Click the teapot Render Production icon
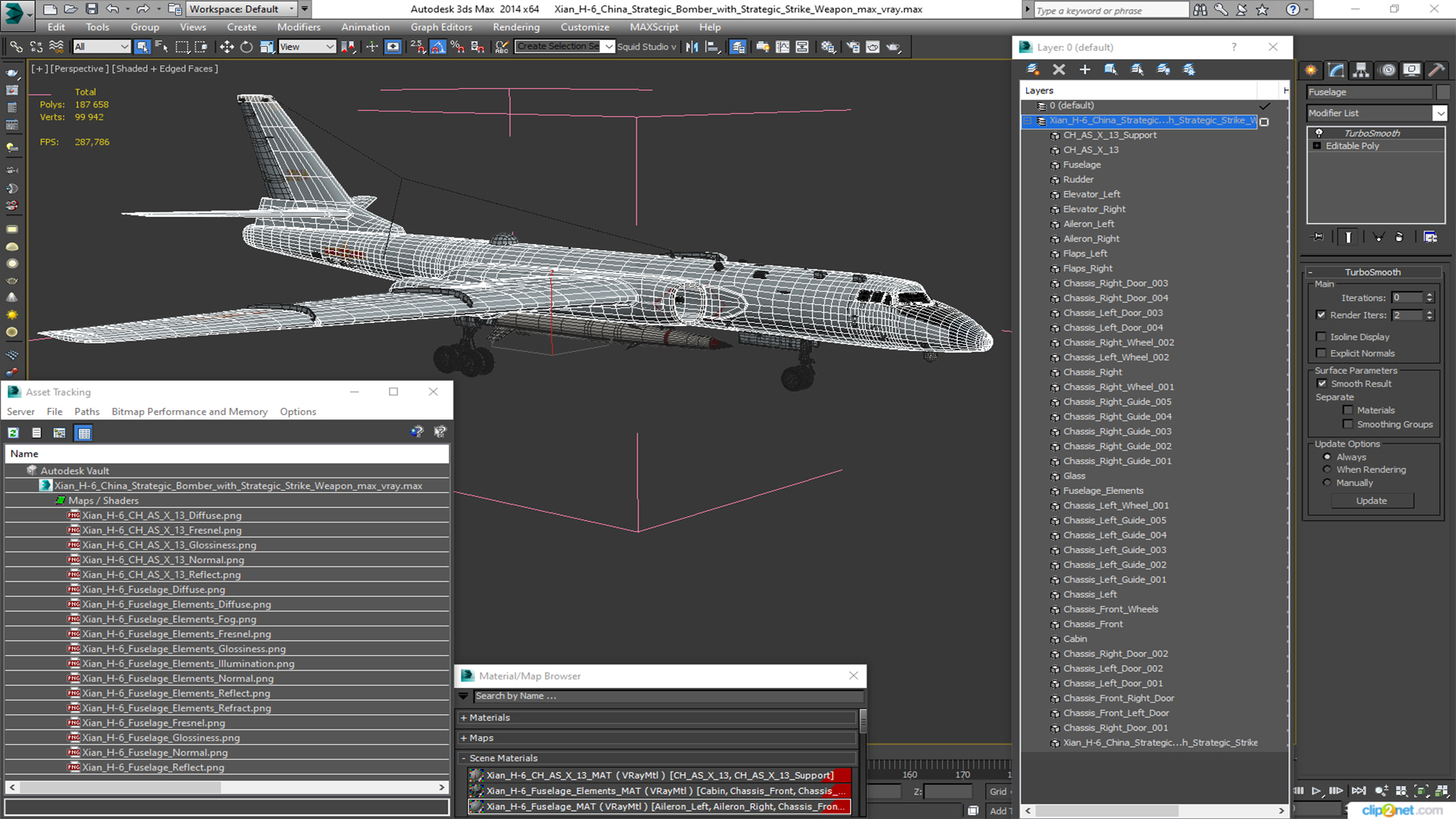1456x819 pixels. coord(893,47)
